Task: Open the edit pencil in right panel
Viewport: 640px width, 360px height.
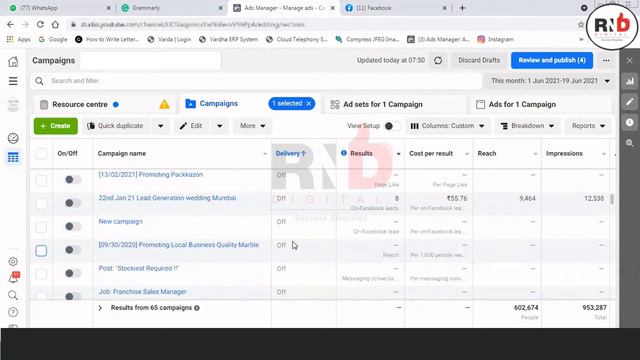Action: point(630,102)
